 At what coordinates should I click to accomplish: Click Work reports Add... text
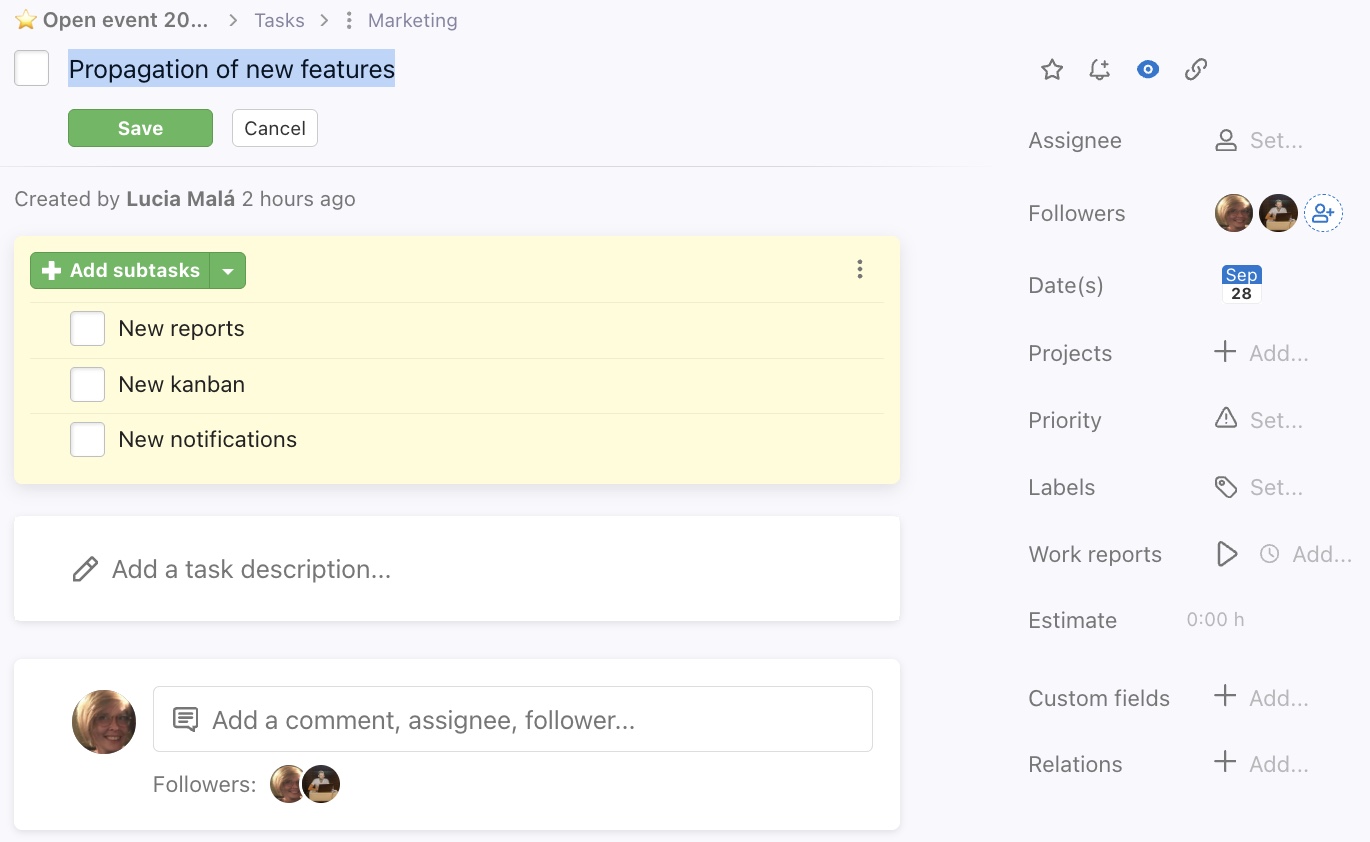[x=1322, y=554]
